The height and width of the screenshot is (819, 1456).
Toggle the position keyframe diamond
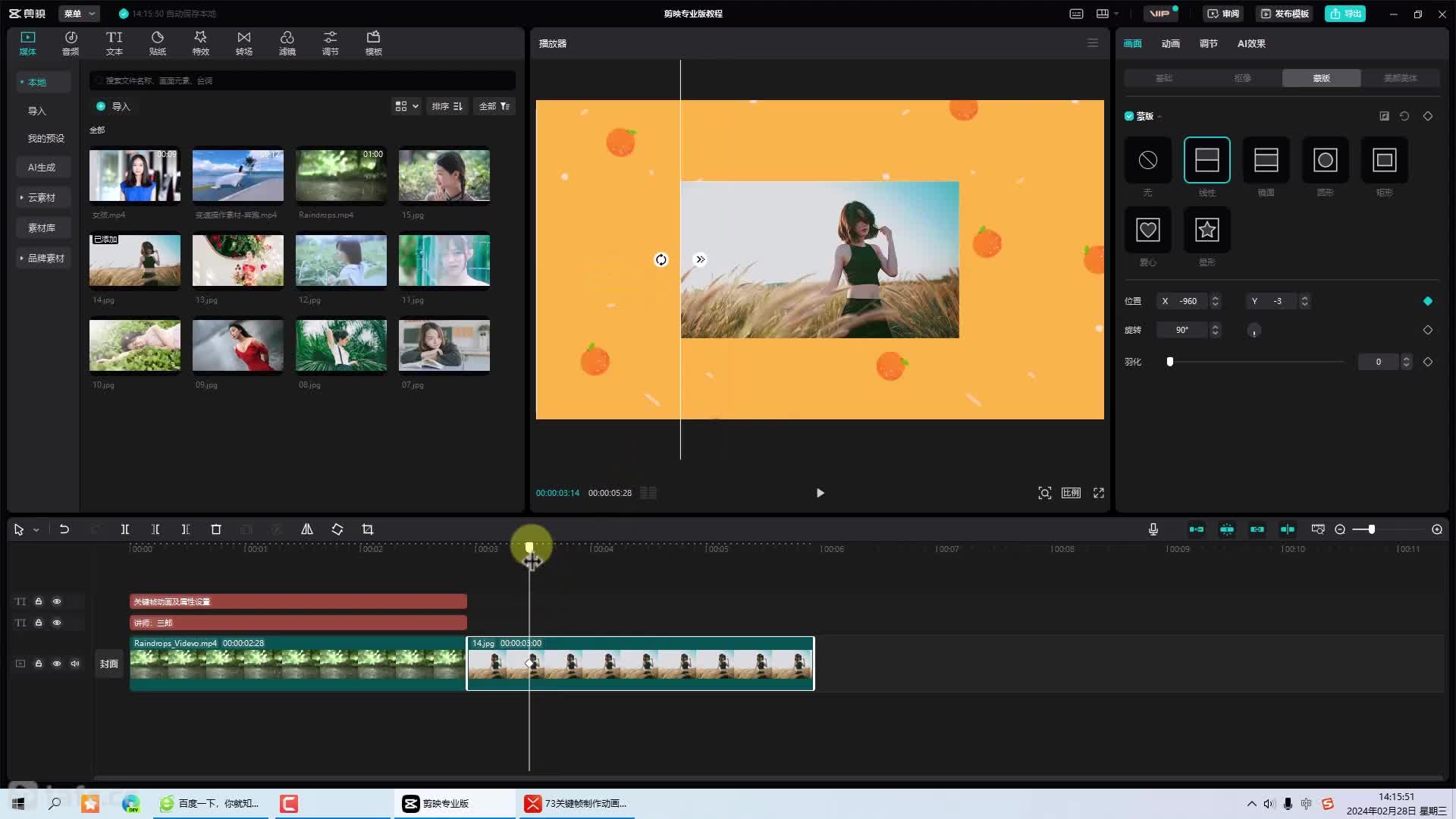1428,301
